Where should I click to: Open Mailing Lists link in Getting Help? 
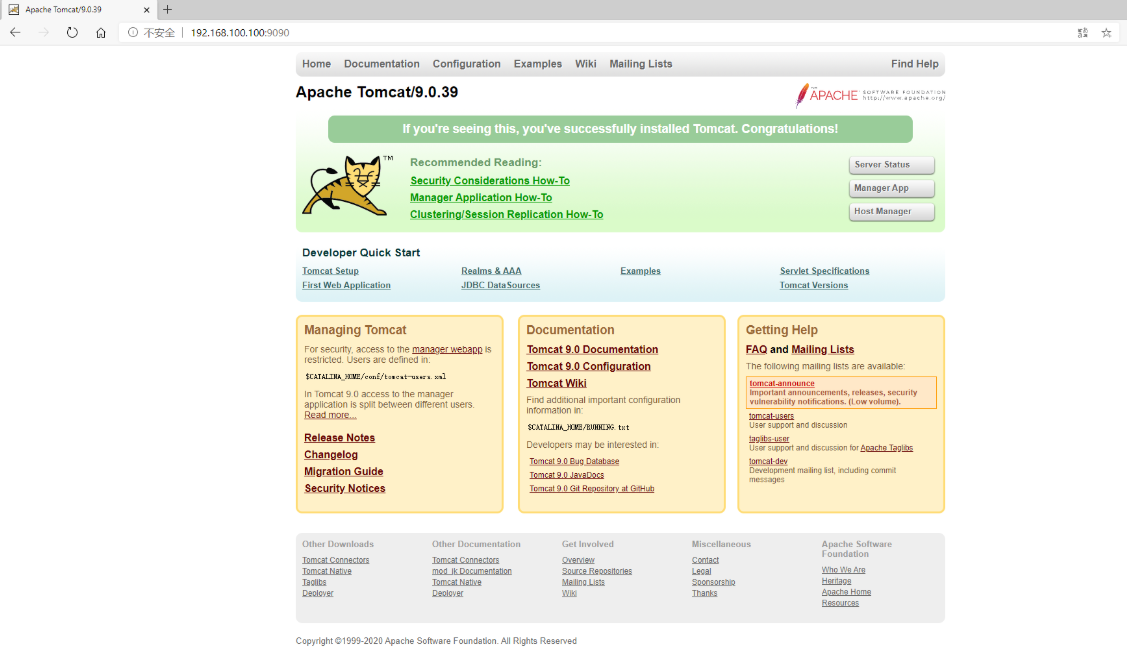[x=822, y=349]
